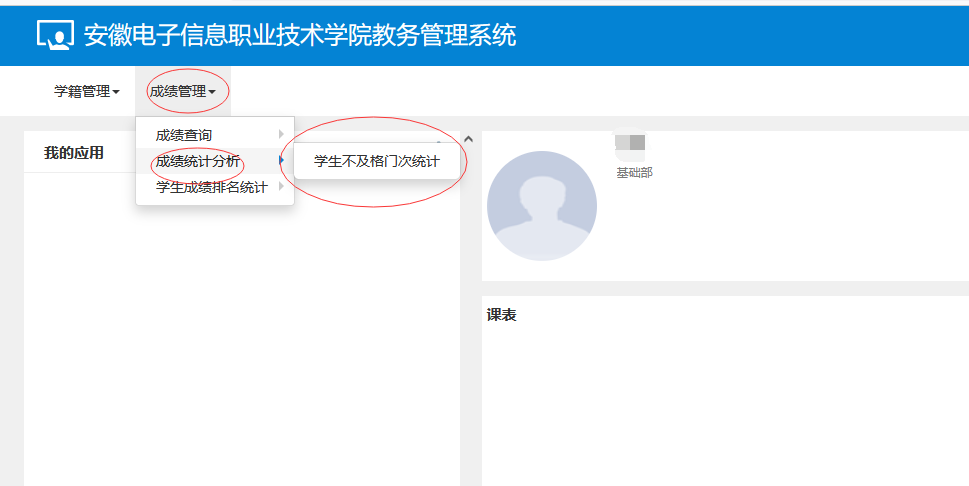Click the small caret next to 学籍管理
Image resolution: width=969 pixels, height=486 pixels.
pyautogui.click(x=116, y=92)
